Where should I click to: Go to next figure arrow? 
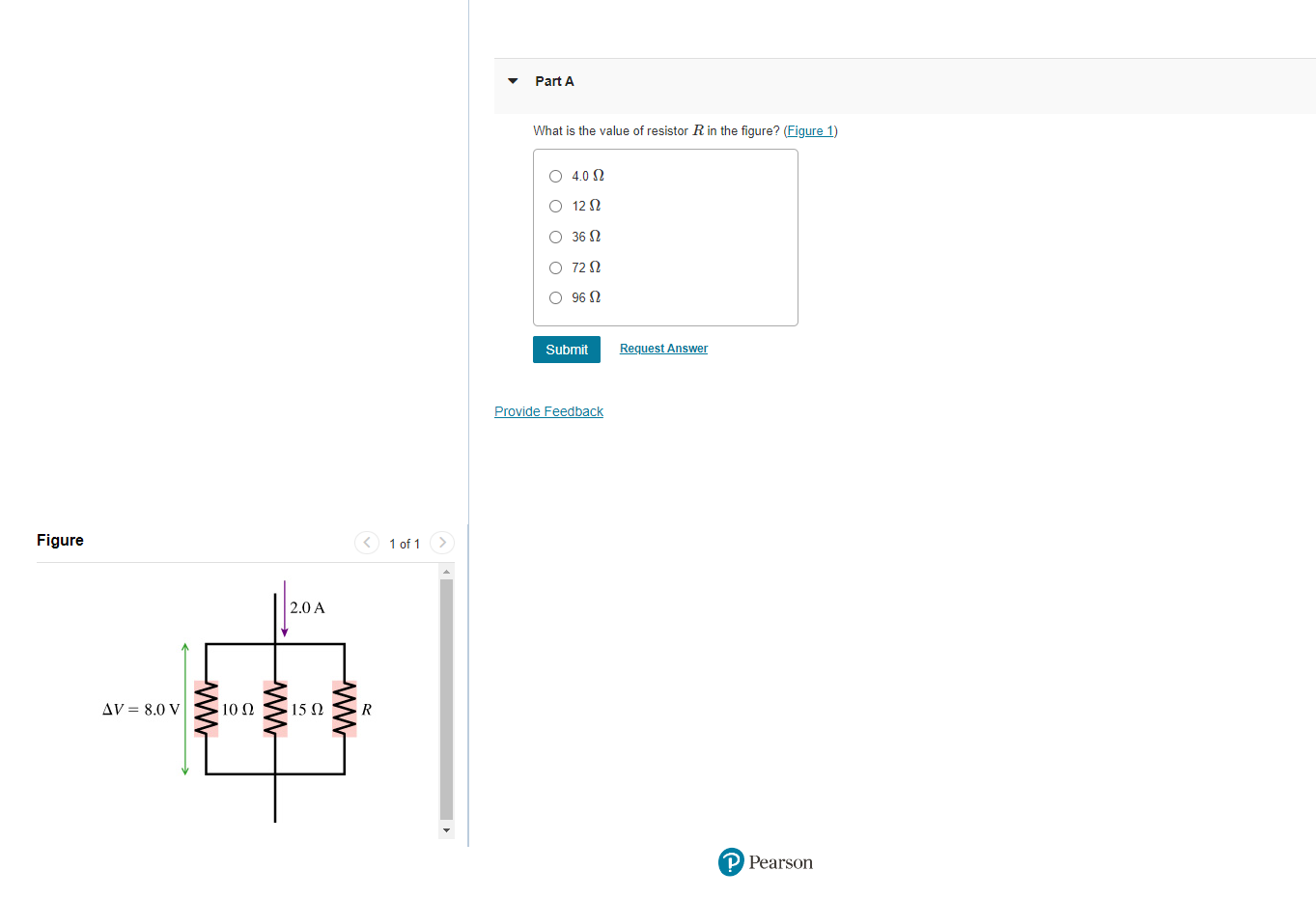coord(442,543)
